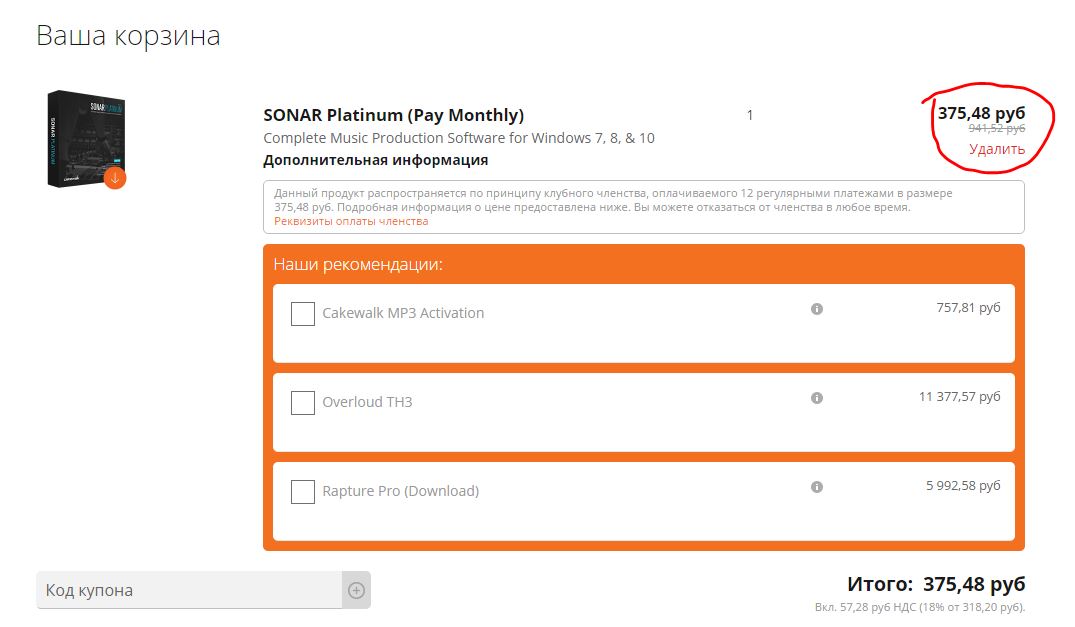Click the SONAR Platinum (Pay Monthly) title

(393, 115)
